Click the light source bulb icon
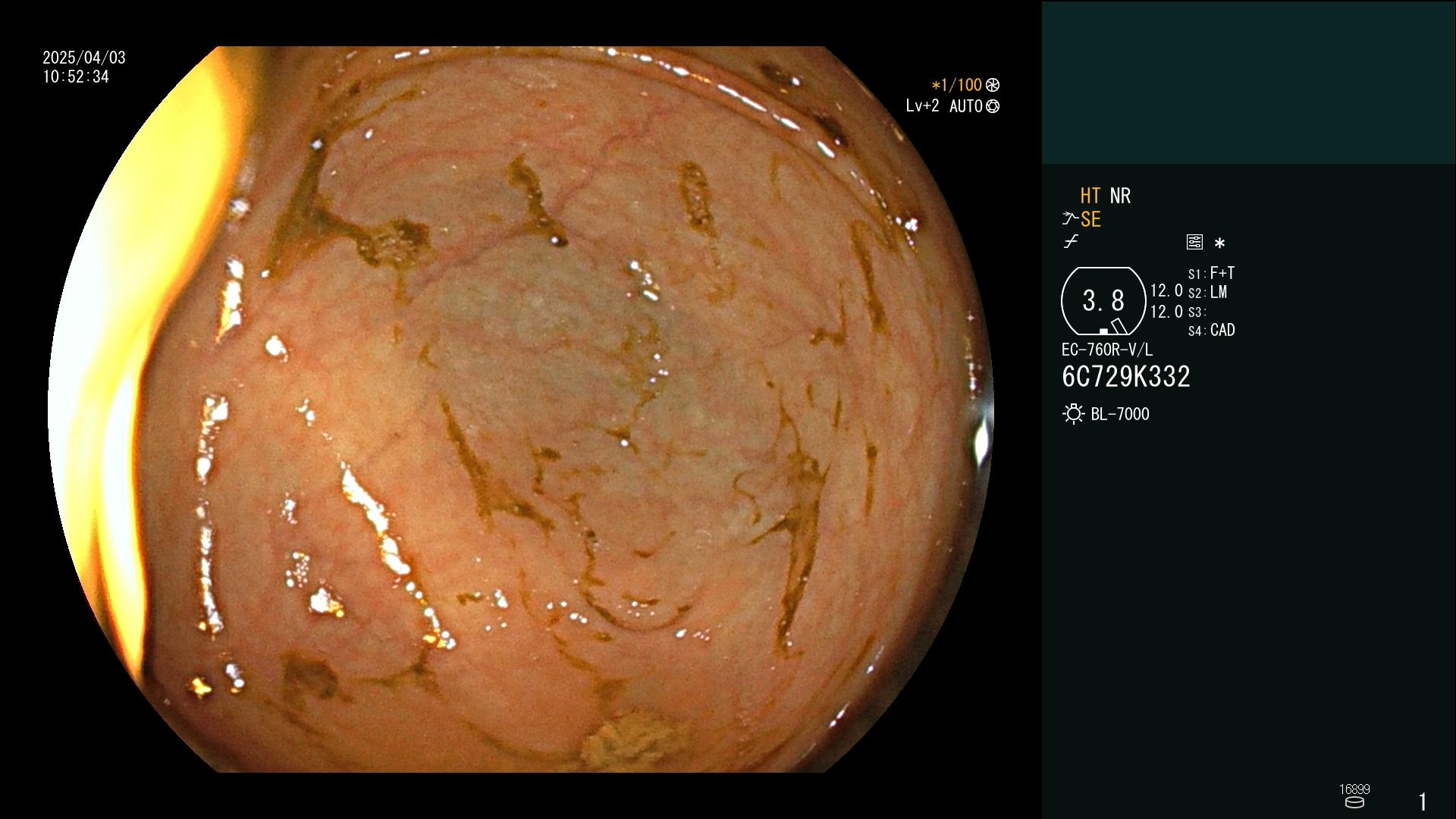 [x=1074, y=414]
